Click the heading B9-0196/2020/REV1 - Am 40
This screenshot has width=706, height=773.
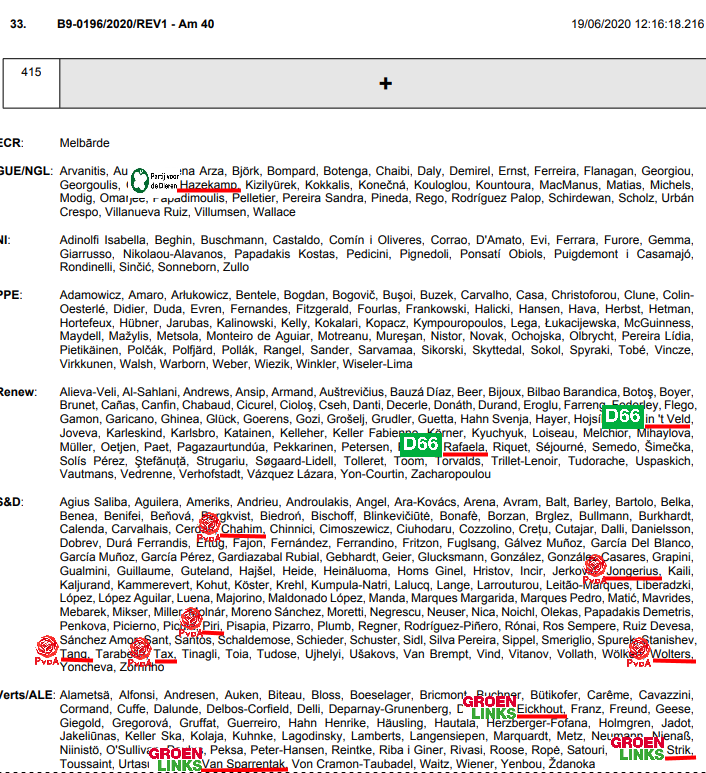(136, 24)
